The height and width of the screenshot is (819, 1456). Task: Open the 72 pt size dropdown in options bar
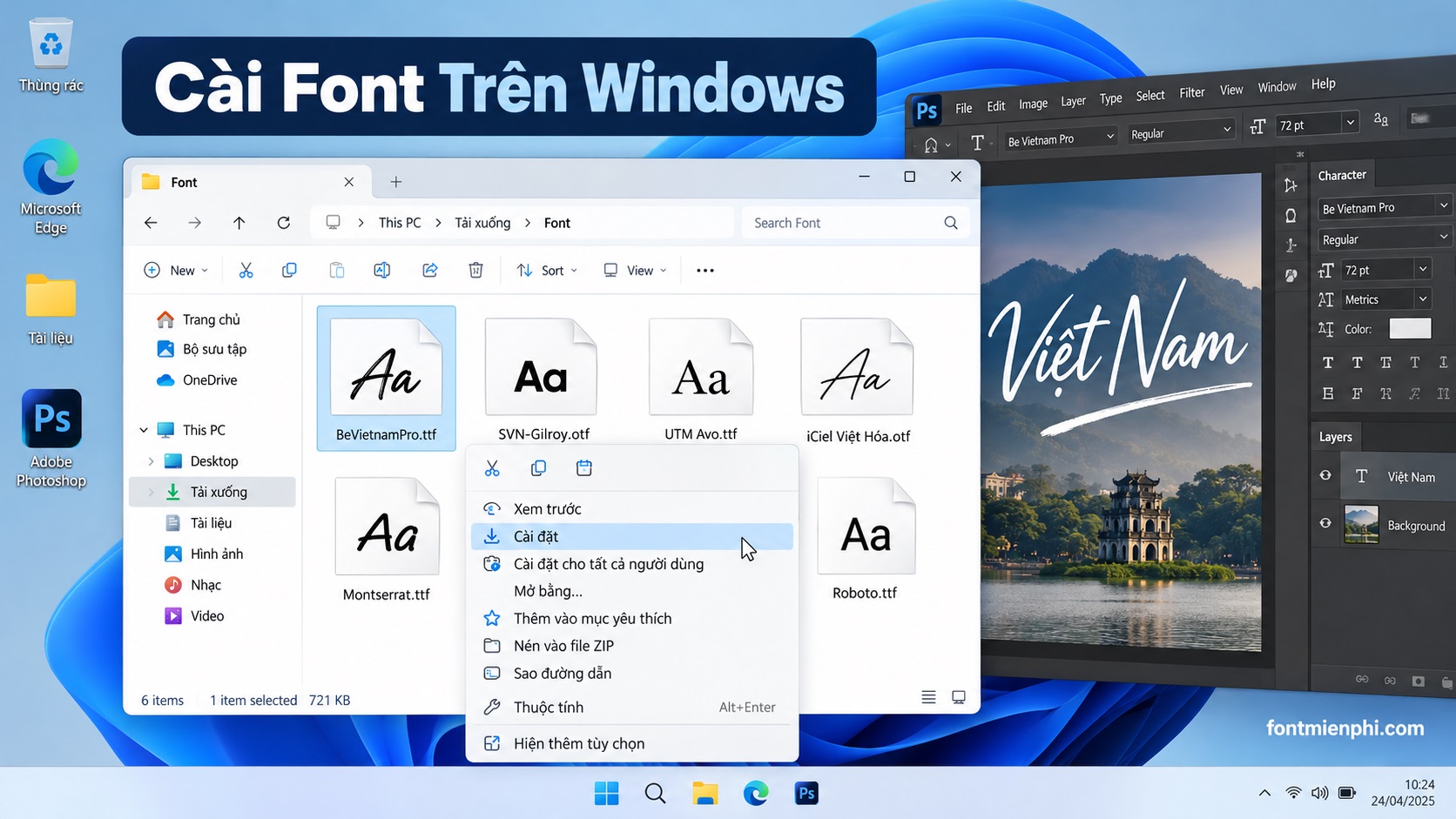coord(1351,122)
